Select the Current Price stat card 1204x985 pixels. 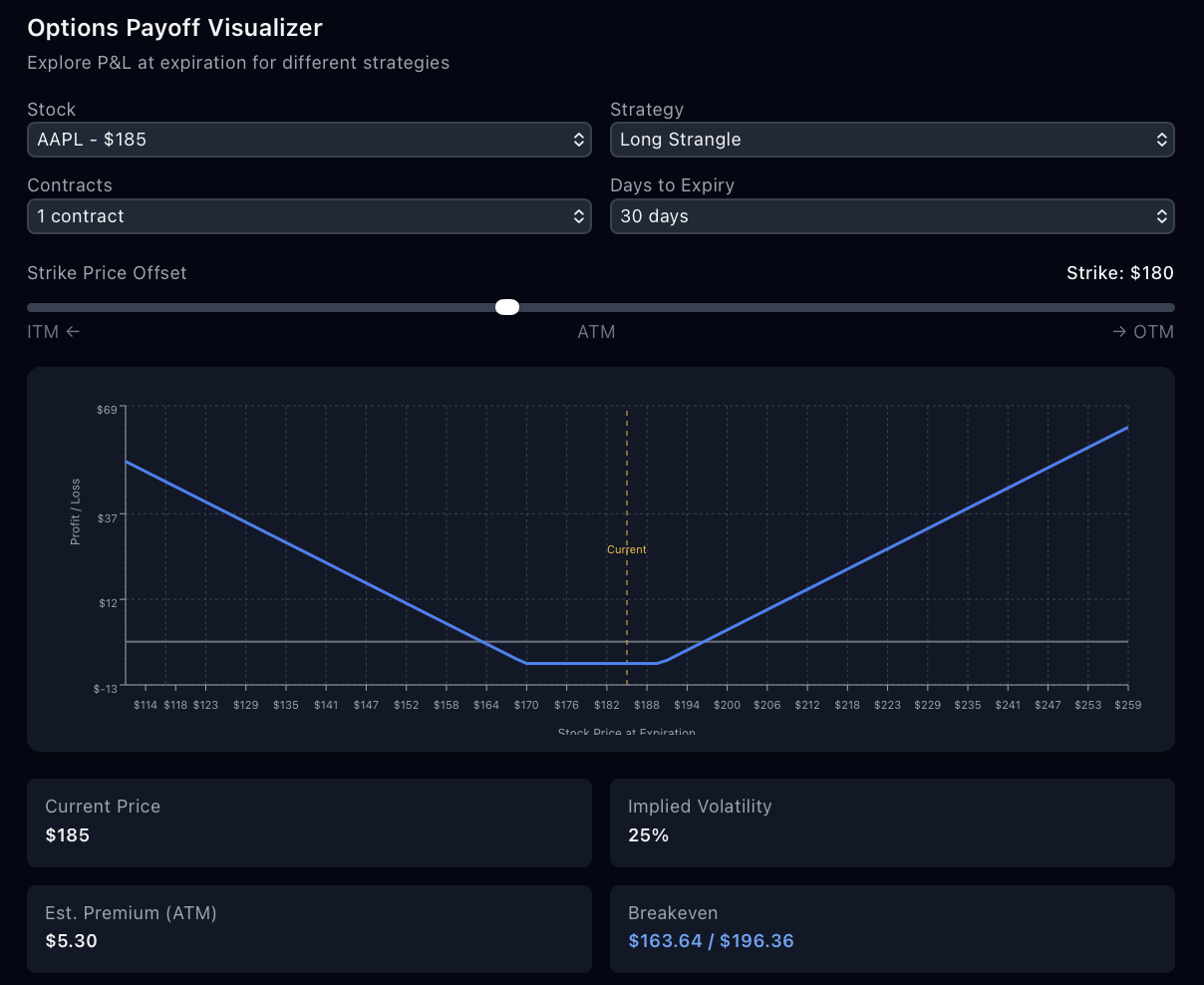tap(309, 822)
